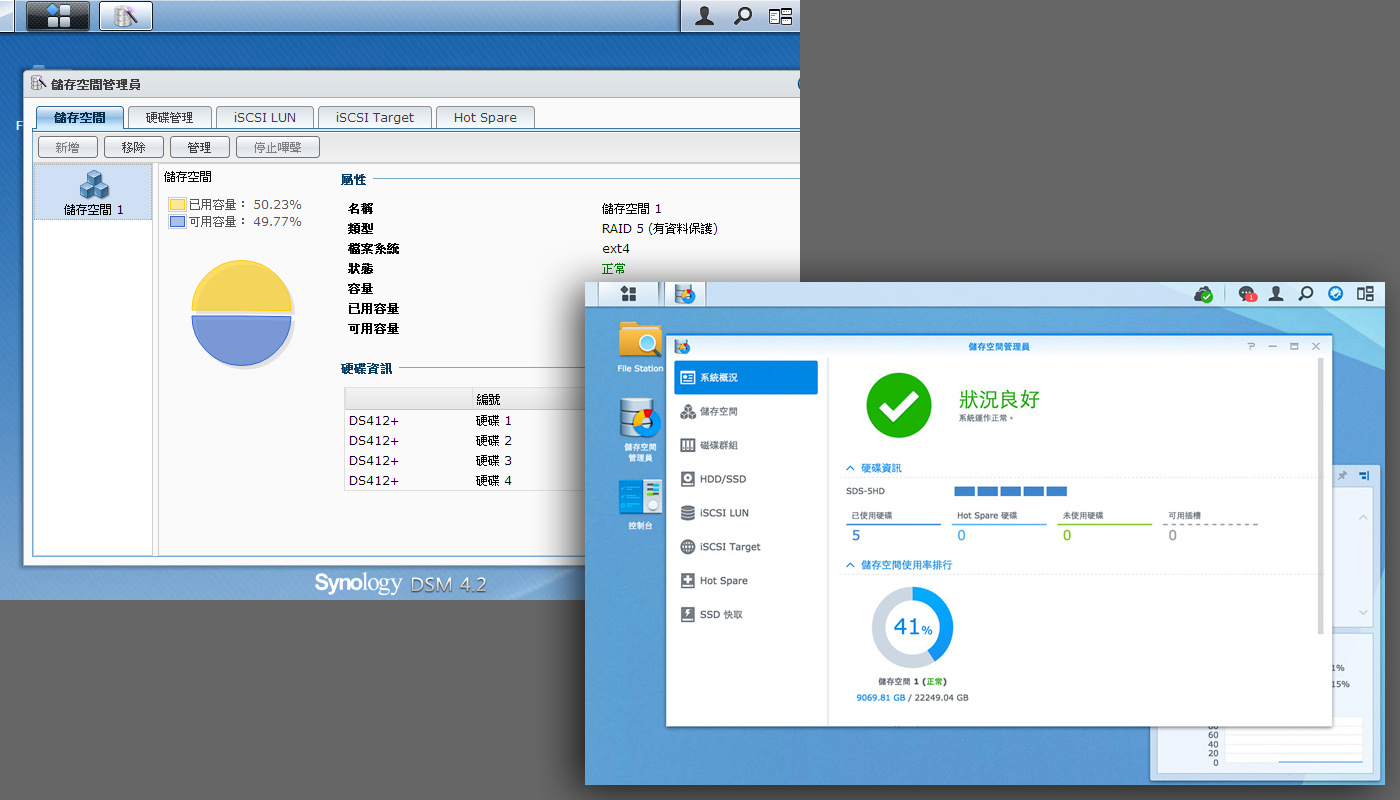Screen dimensions: 1400x800
Task: Click the green 狀況良好 status checkmark
Action: (899, 405)
